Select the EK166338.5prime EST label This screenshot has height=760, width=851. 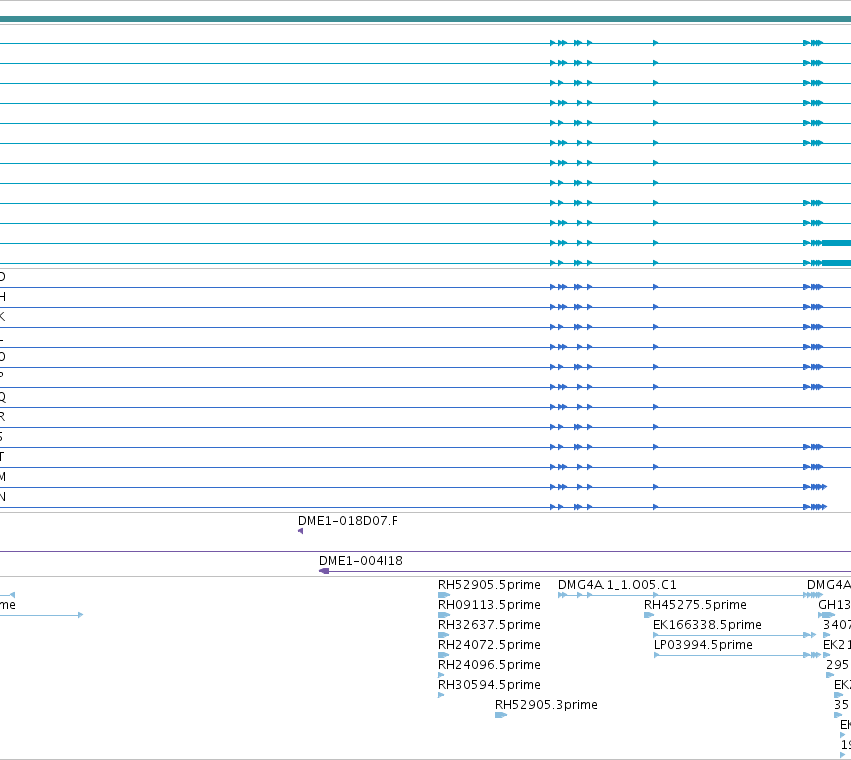click(x=707, y=625)
